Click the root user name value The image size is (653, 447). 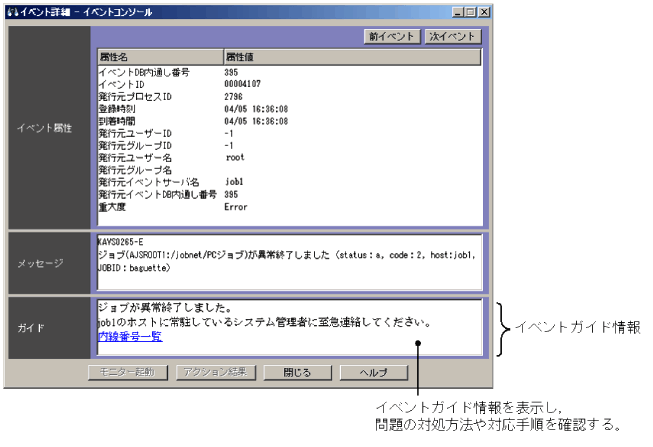click(235, 158)
